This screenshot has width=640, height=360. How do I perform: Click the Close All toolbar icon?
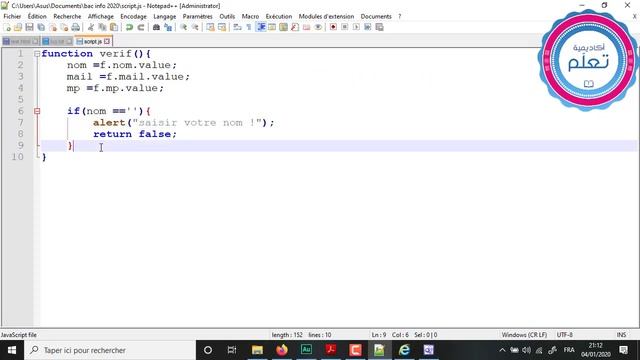[64, 27]
